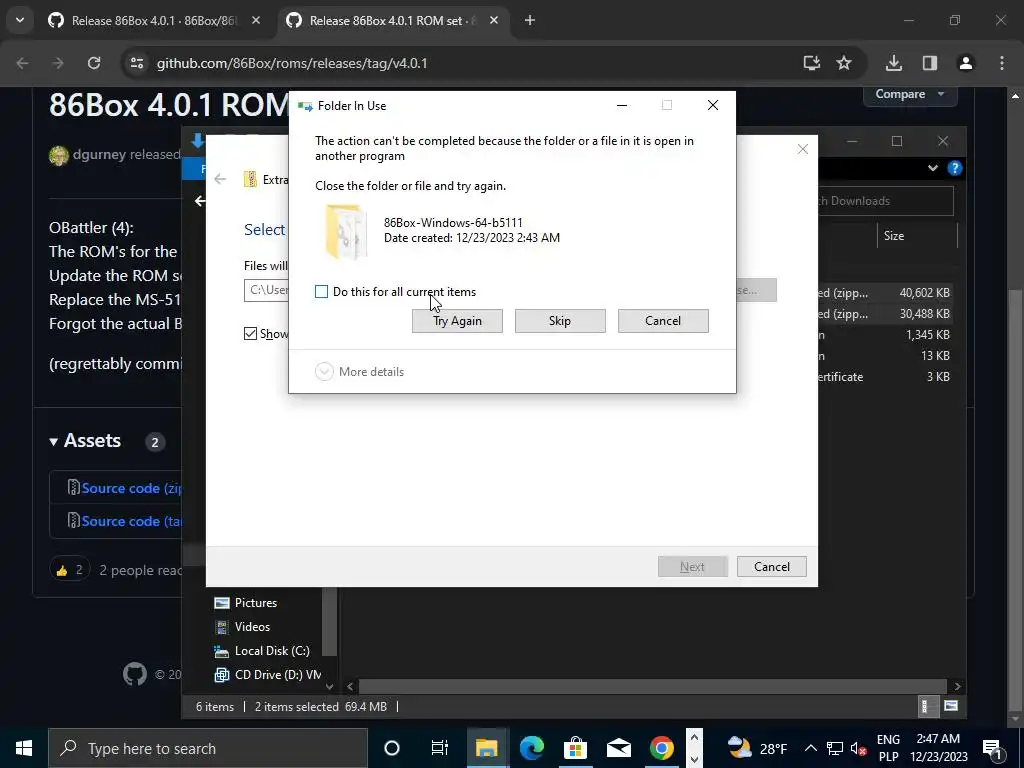Viewport: 1024px width, 768px height.
Task: Click the 86Box-Windows-64-b5111 folder icon
Action: 345,231
